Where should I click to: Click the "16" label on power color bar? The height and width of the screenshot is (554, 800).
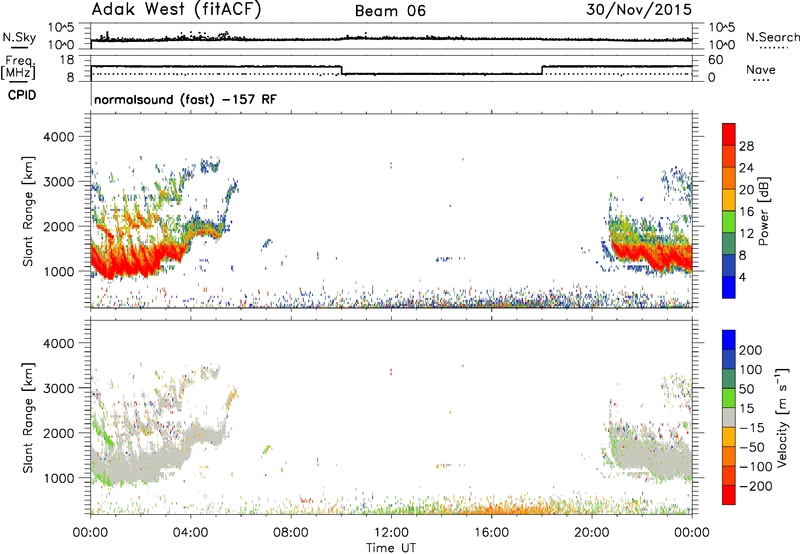pyautogui.click(x=746, y=212)
